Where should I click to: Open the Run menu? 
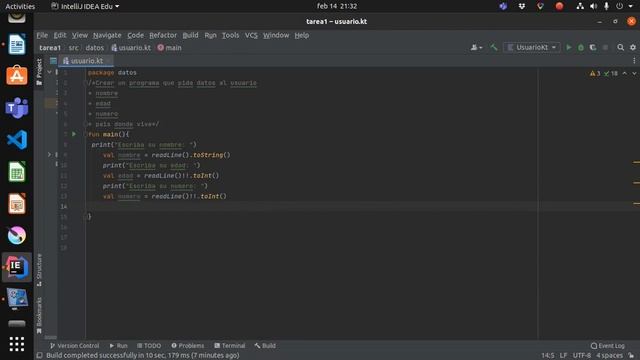(210, 35)
